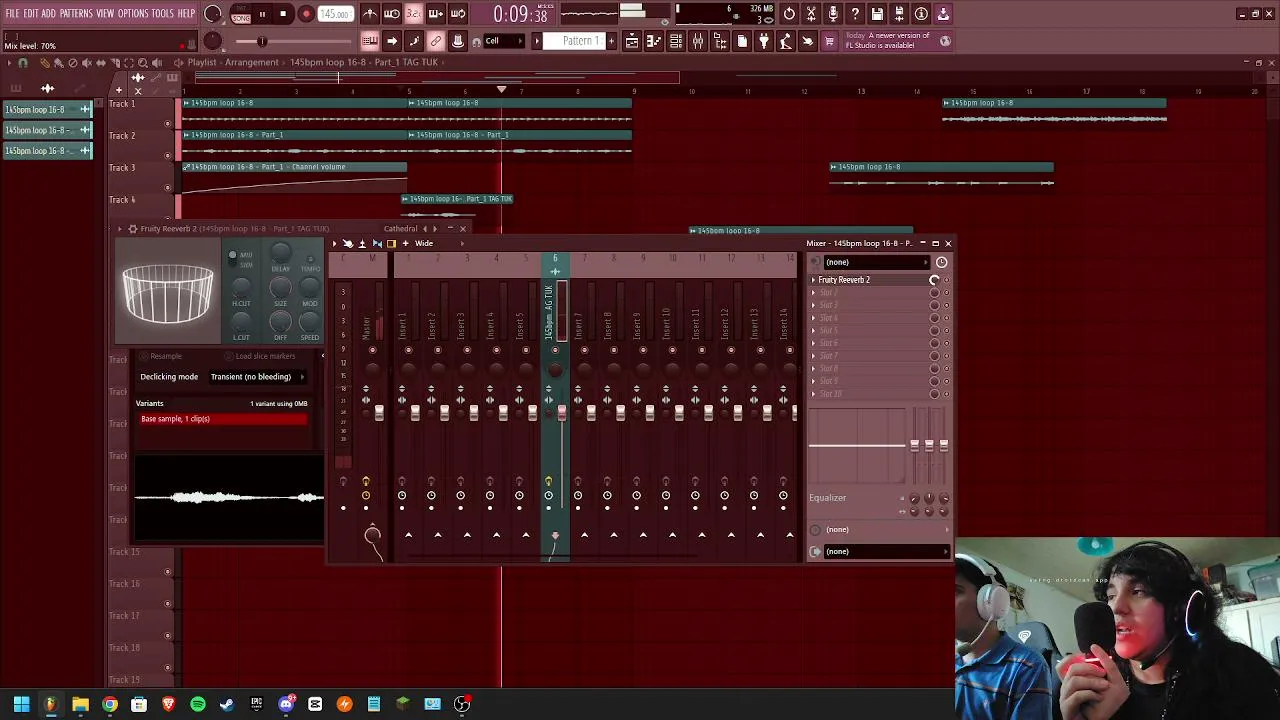The height and width of the screenshot is (720, 1280).
Task: Open the Mixer view from the toolbar
Action: tap(698, 41)
